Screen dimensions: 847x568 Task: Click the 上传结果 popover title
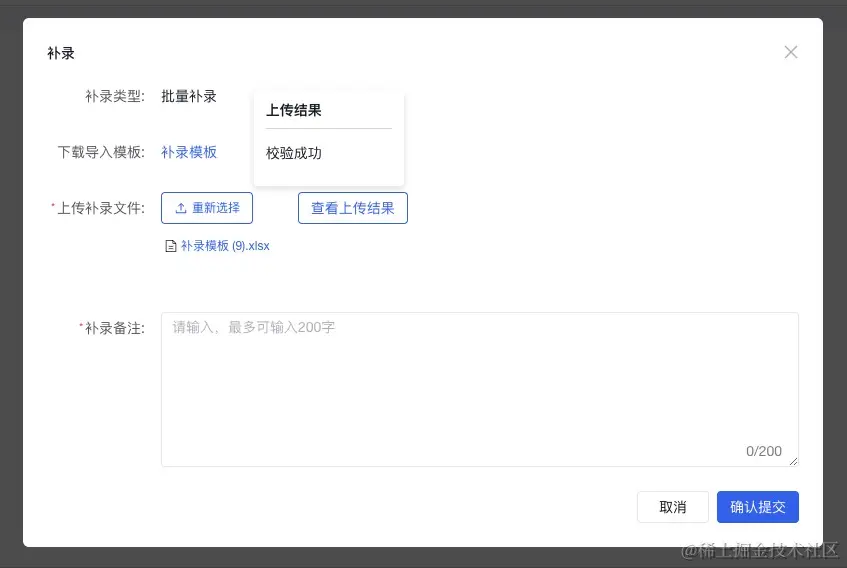coord(294,110)
